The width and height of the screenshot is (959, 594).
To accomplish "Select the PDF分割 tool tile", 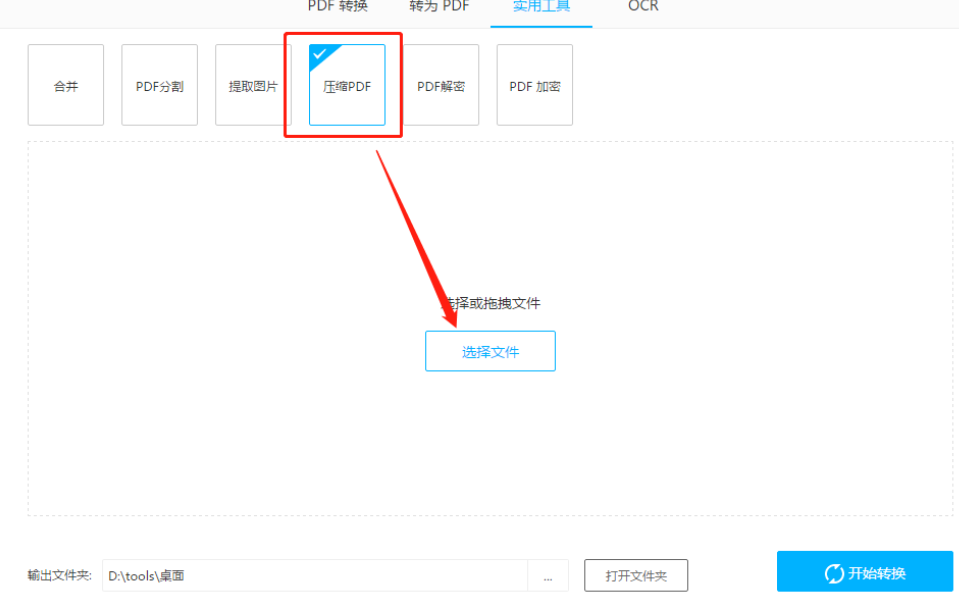I will coord(160,85).
